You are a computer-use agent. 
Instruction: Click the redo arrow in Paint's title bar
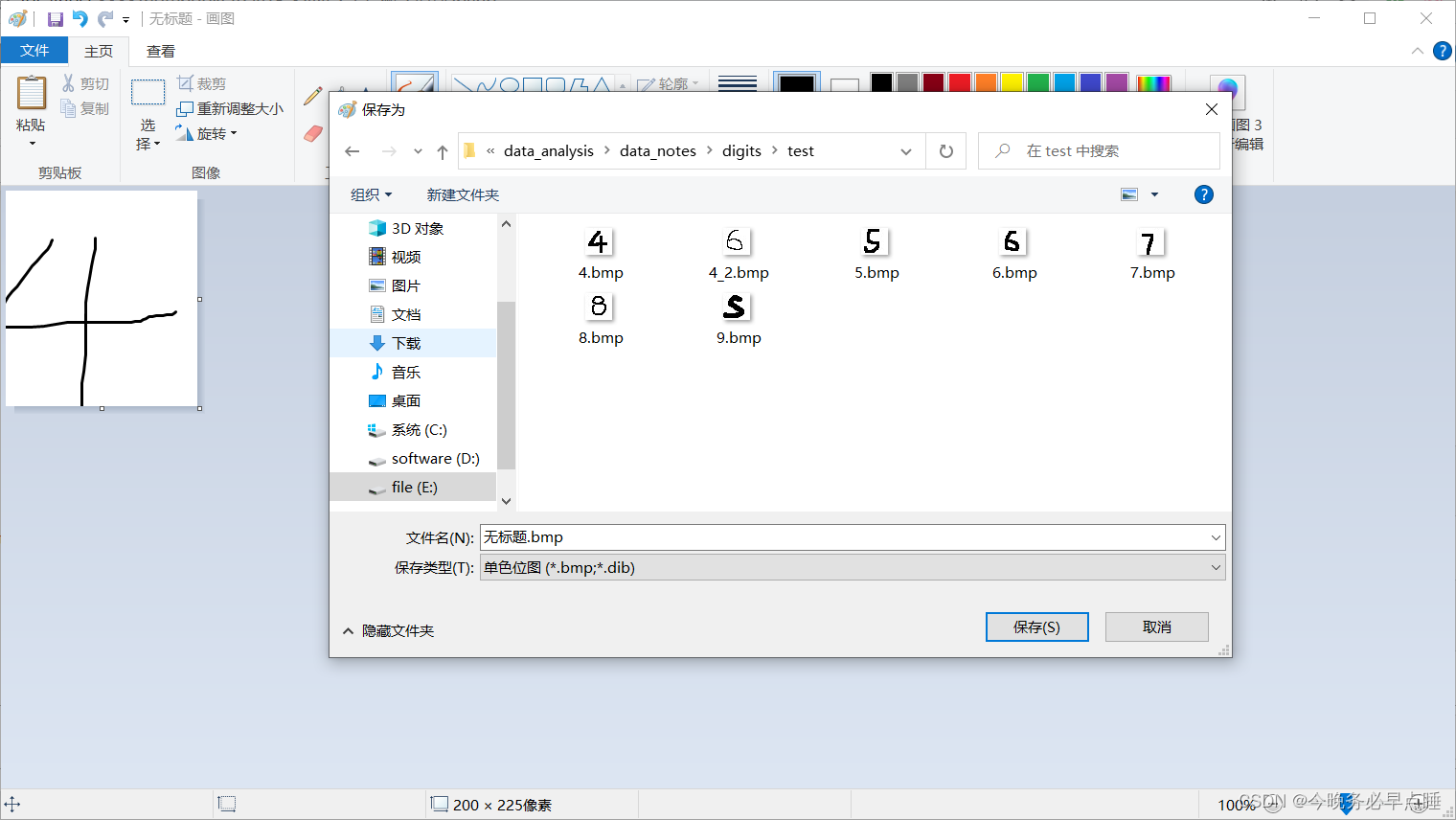(x=105, y=19)
